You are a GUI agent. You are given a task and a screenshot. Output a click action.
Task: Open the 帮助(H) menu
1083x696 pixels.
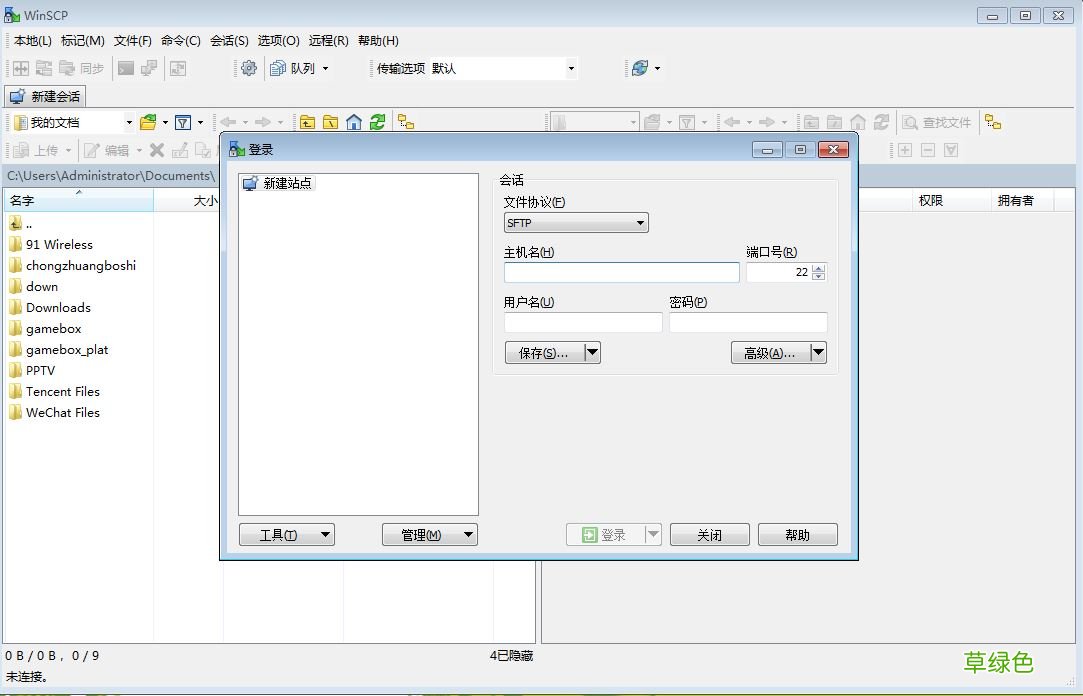pyautogui.click(x=378, y=41)
